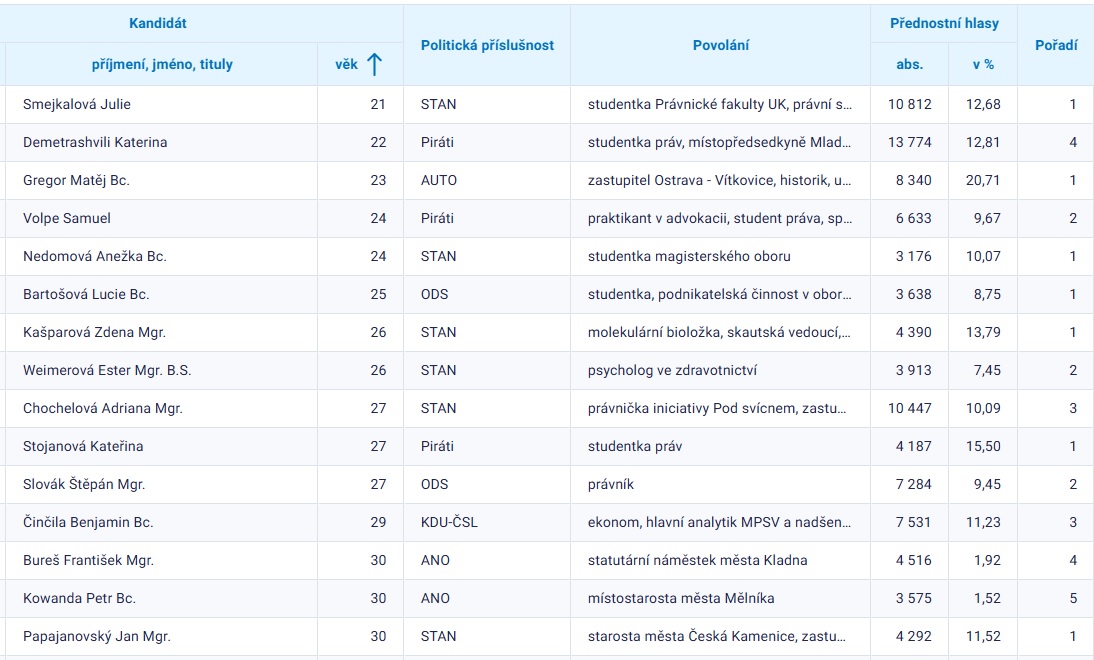The width and height of the screenshot is (1094, 660).
Task: Click the Pořadí column header
Action: [1055, 45]
